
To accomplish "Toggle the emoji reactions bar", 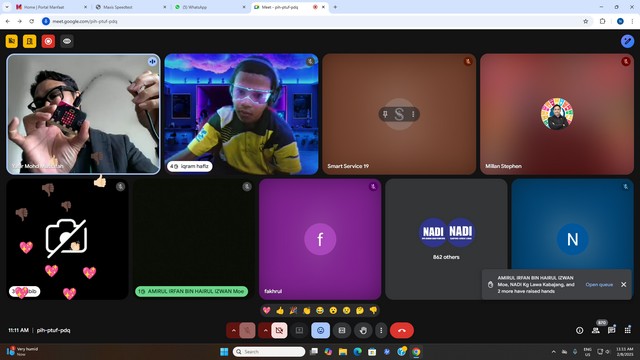I will [x=320, y=330].
